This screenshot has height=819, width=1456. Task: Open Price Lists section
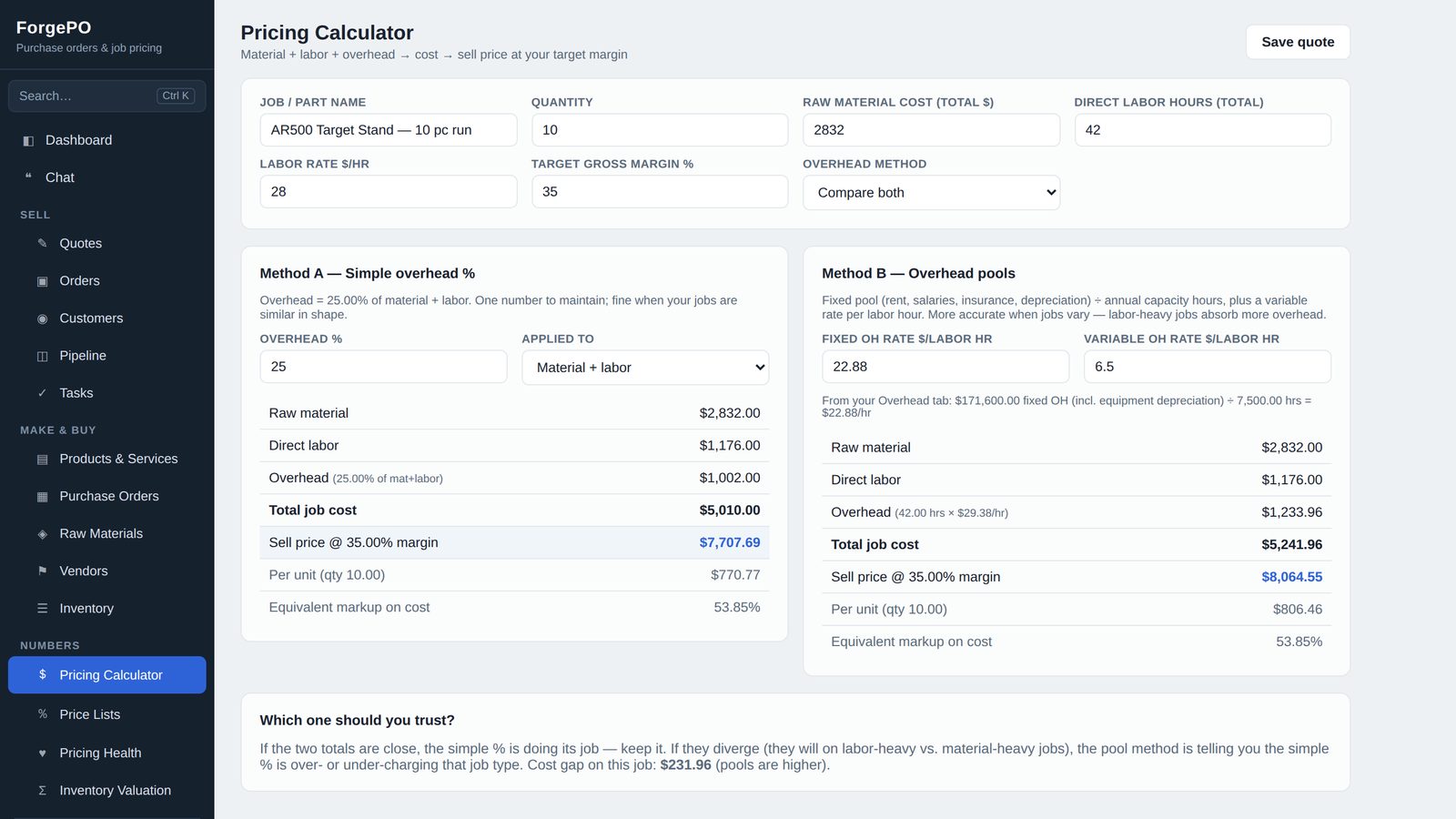click(x=107, y=715)
